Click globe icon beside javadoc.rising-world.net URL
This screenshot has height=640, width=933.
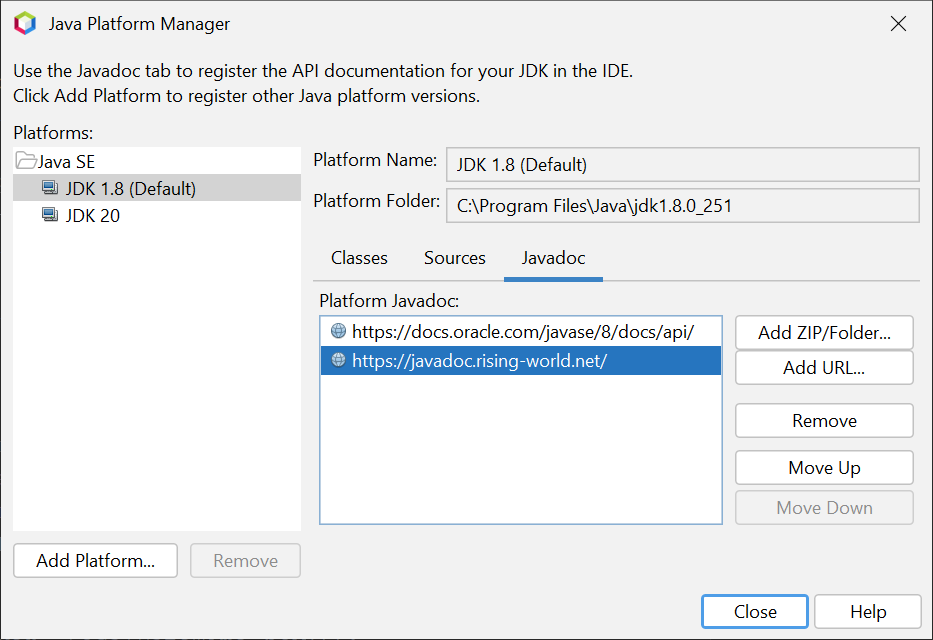tap(338, 361)
